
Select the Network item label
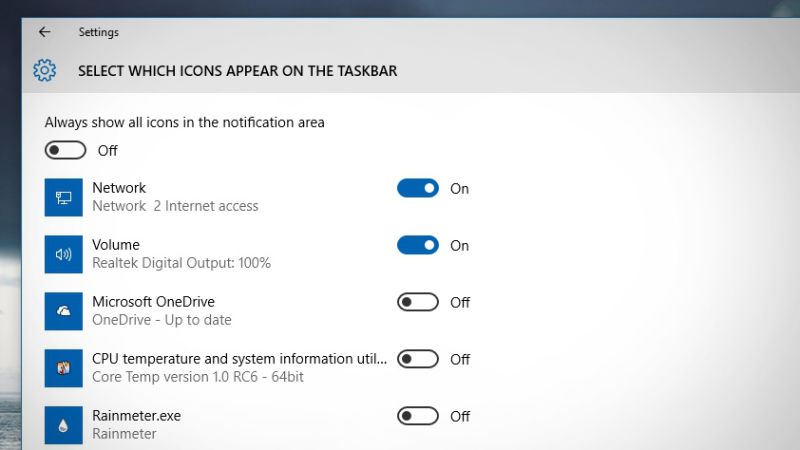click(x=119, y=188)
